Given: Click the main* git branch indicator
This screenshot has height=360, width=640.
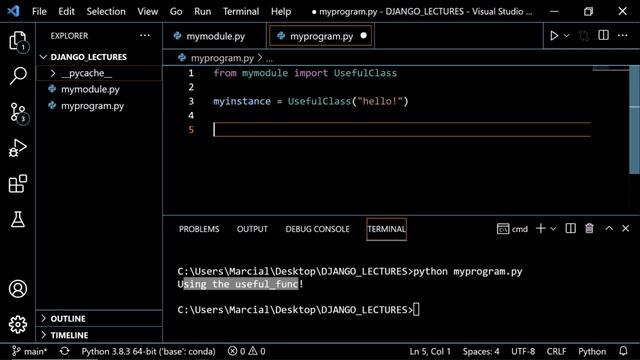Looking at the screenshot, I should click(29, 351).
